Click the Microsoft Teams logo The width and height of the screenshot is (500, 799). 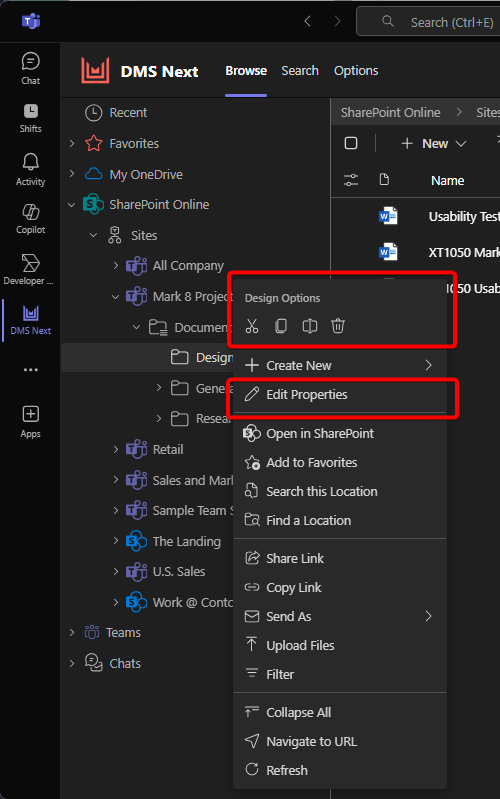31,21
